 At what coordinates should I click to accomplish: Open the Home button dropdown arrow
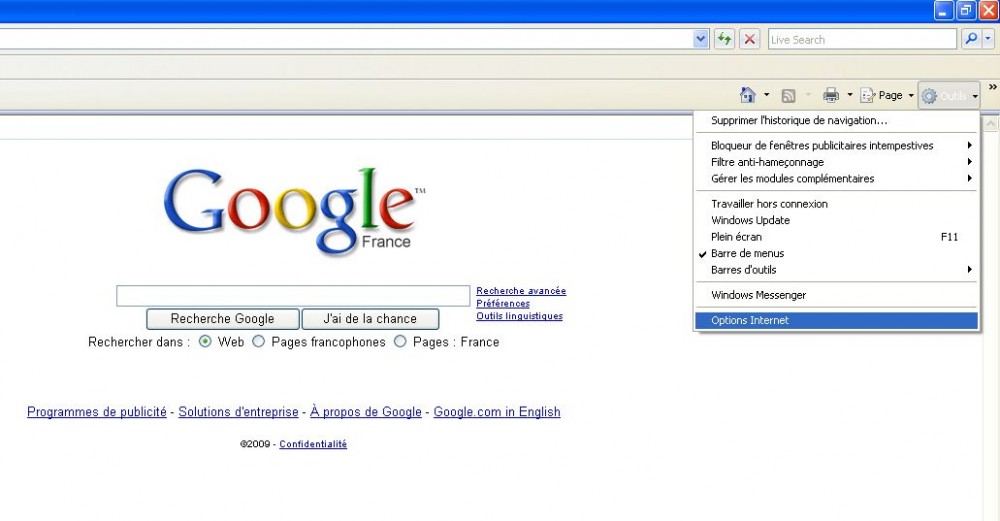click(x=767, y=96)
